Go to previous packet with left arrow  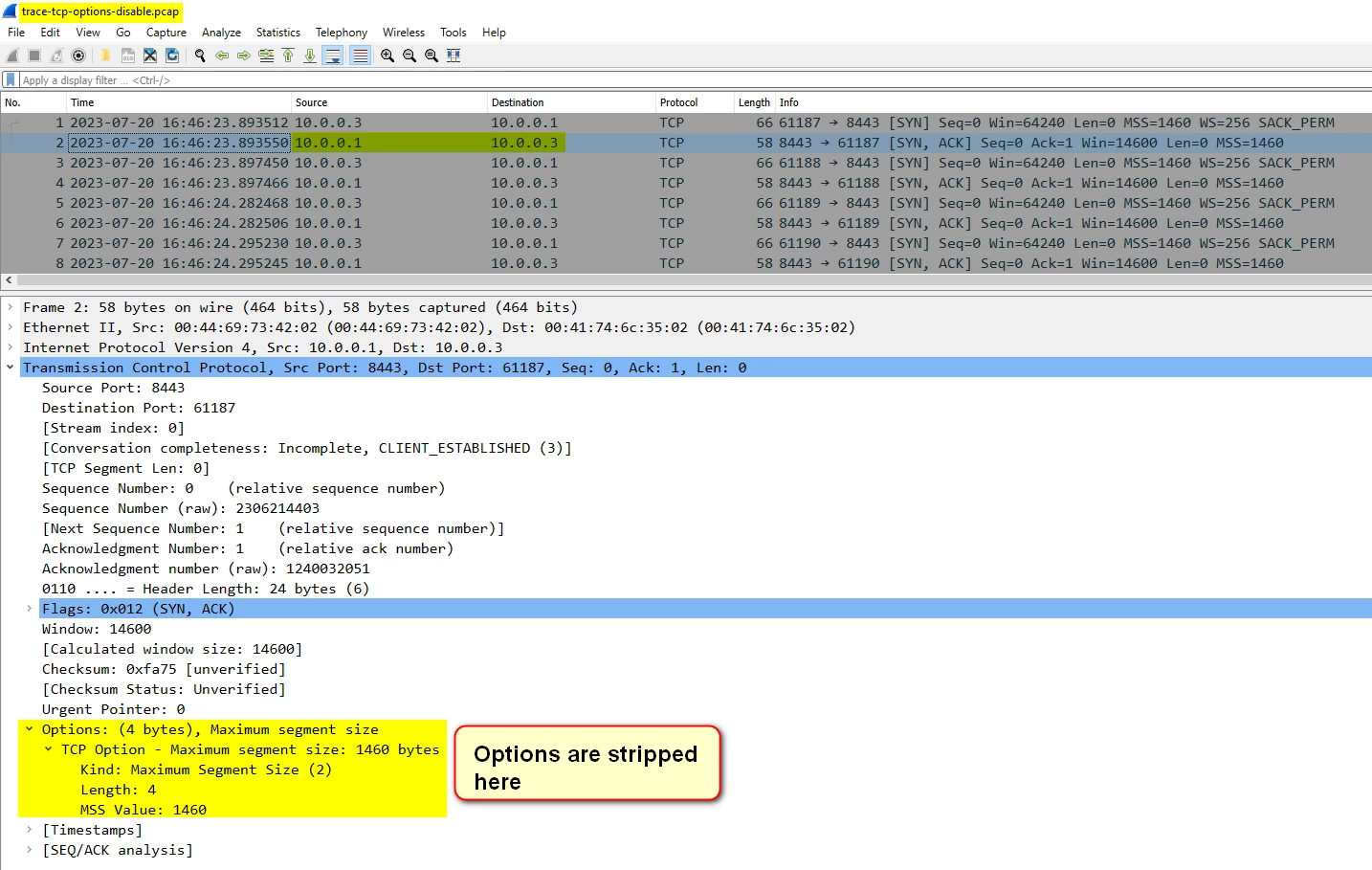(222, 56)
